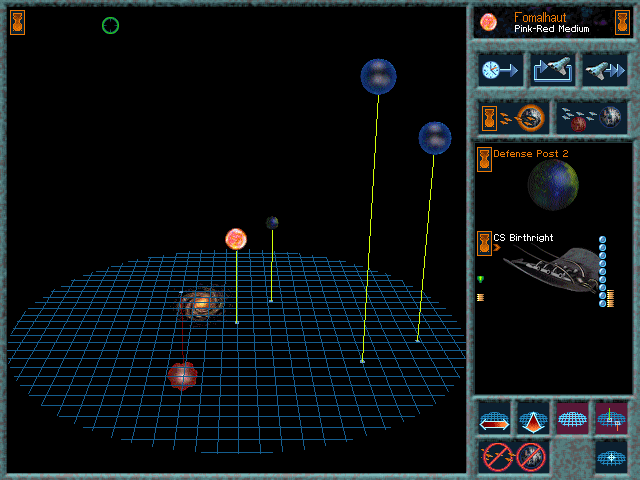Viewport: 640px width, 480px height.
Task: Click the orange chevron under CS Birthright
Action: [497, 247]
